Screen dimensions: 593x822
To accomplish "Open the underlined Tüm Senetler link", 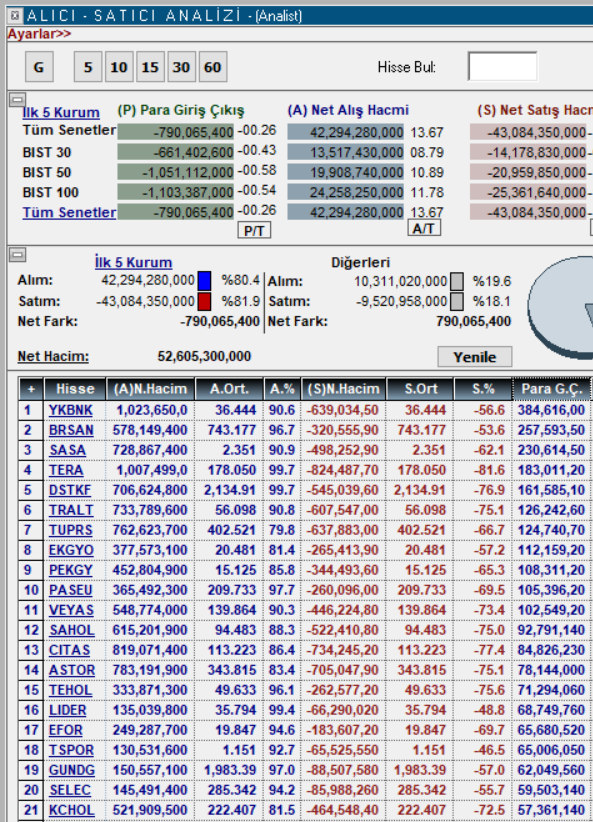I will [x=69, y=212].
